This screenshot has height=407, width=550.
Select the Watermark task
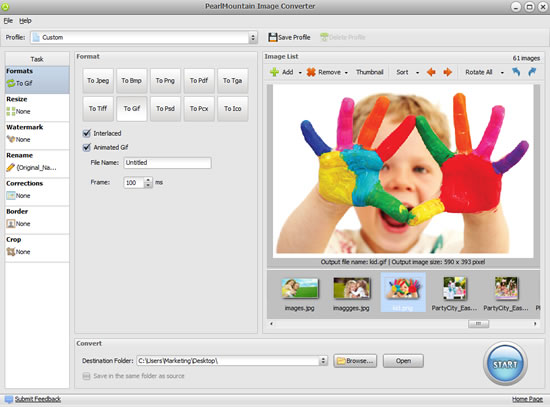(x=37, y=136)
